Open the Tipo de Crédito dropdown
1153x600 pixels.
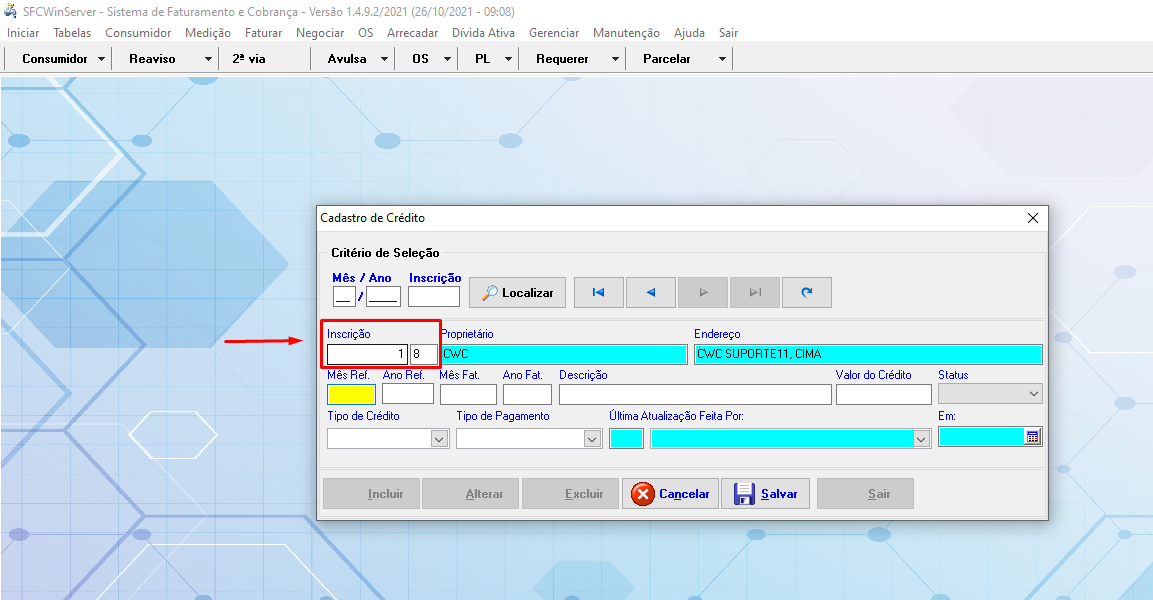439,438
